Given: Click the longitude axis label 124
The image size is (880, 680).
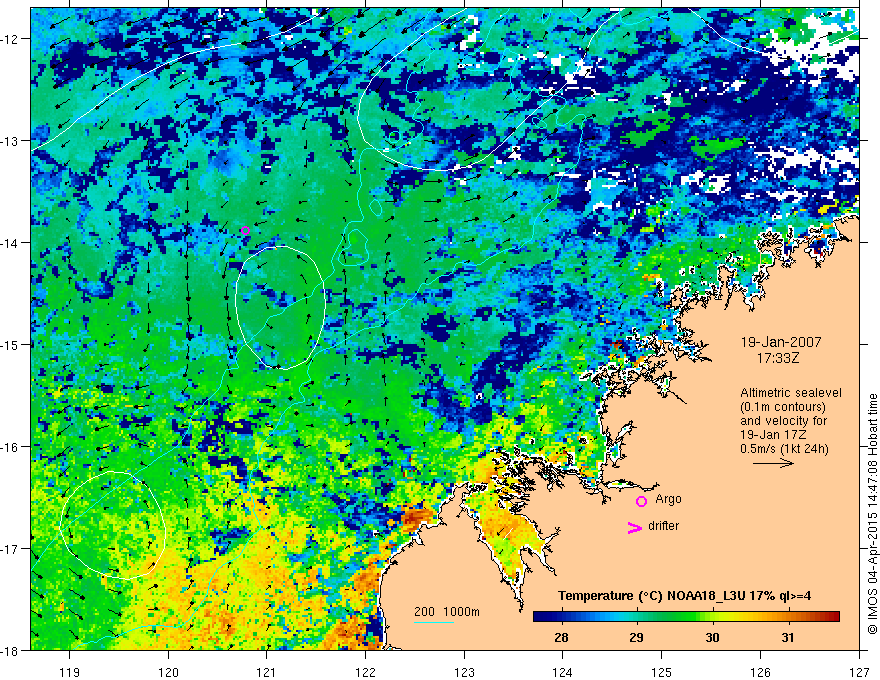Looking at the screenshot, I should 563,672.
